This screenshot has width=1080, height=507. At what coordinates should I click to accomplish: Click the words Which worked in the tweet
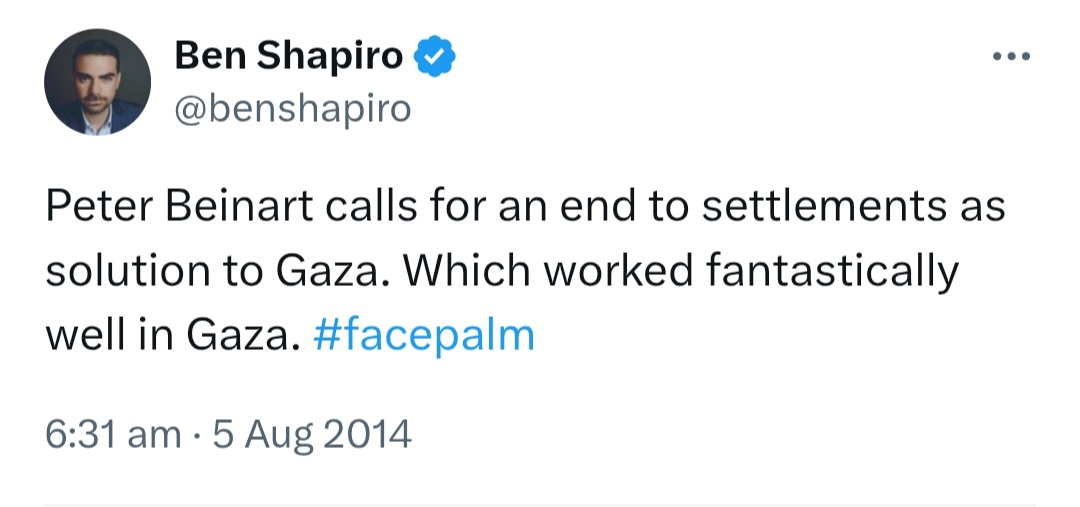tap(548, 271)
